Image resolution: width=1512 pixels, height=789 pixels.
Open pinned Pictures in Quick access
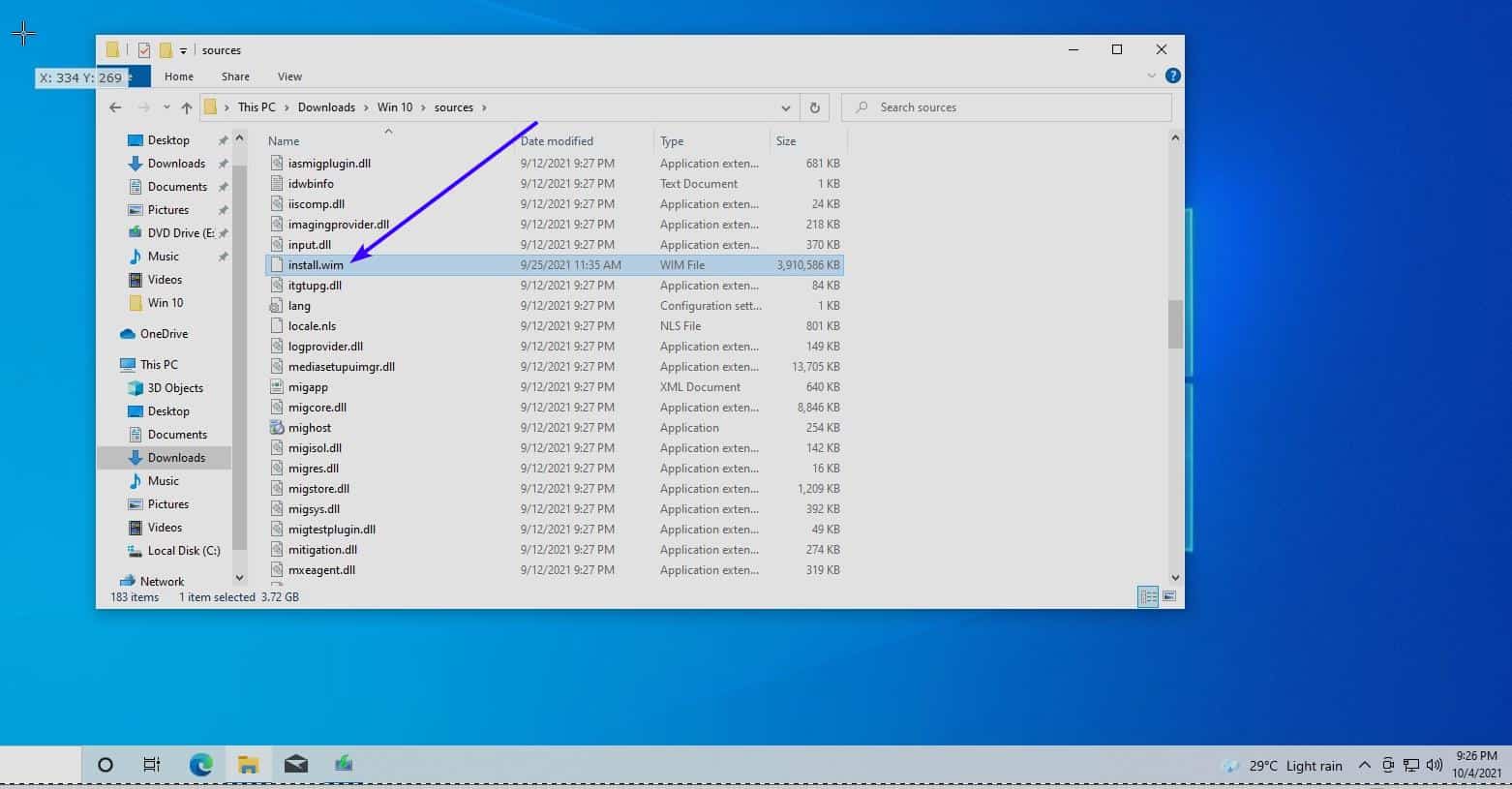[x=168, y=210]
